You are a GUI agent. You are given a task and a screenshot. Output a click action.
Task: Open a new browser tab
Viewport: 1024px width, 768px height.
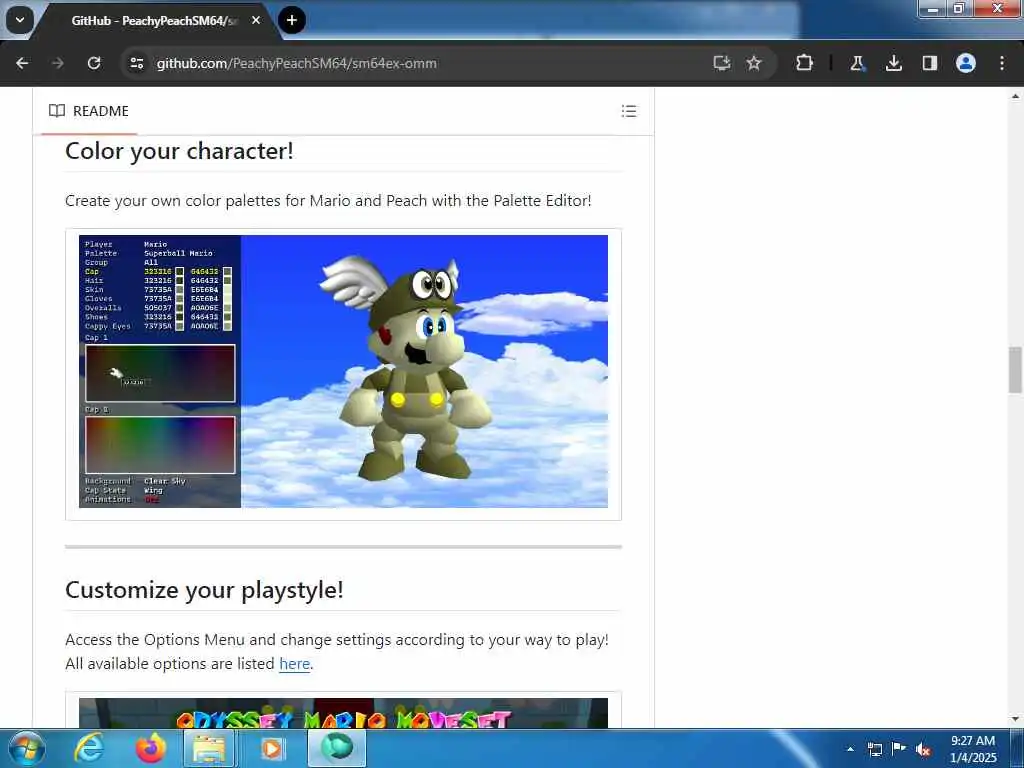[292, 20]
